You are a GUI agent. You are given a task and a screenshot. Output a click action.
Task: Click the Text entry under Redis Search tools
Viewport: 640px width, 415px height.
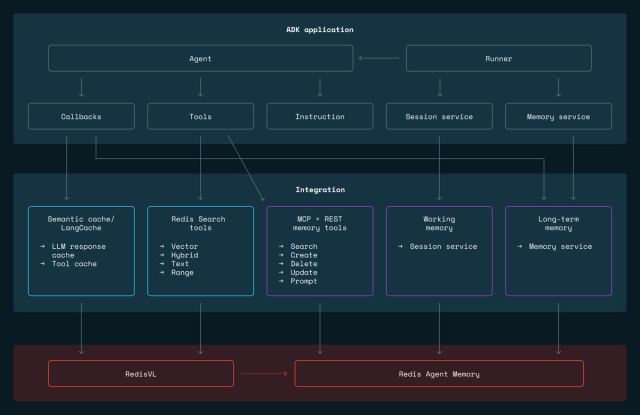(x=180, y=264)
